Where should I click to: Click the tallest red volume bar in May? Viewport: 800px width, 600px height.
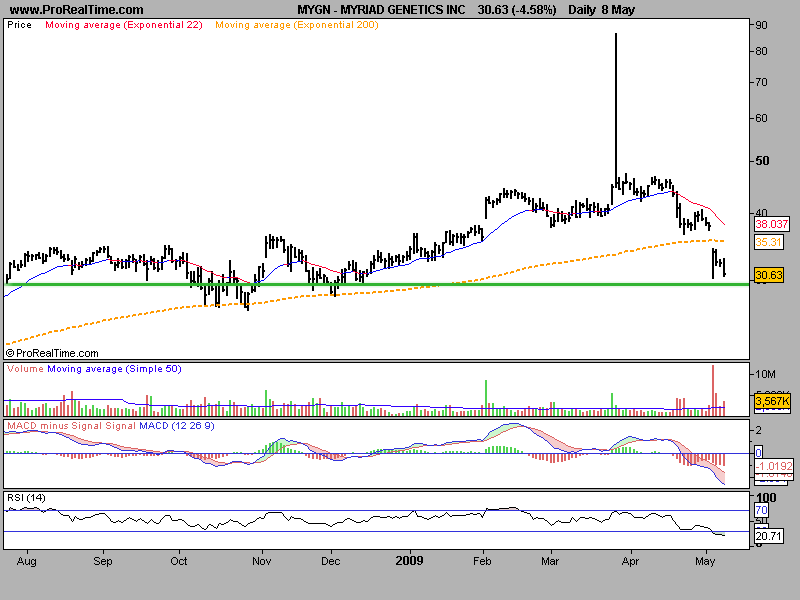click(713, 390)
